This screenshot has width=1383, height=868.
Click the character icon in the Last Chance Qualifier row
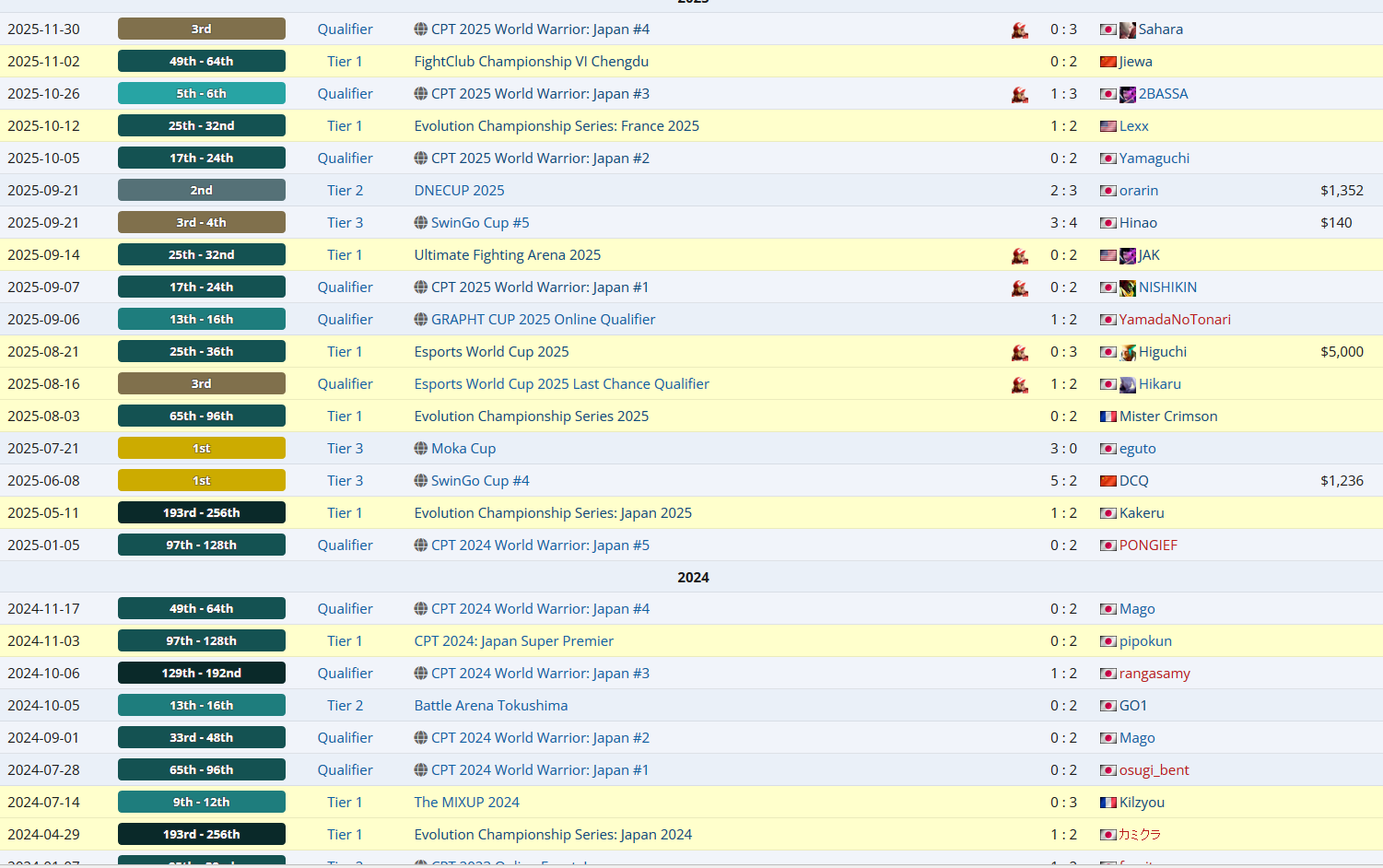tap(1020, 384)
